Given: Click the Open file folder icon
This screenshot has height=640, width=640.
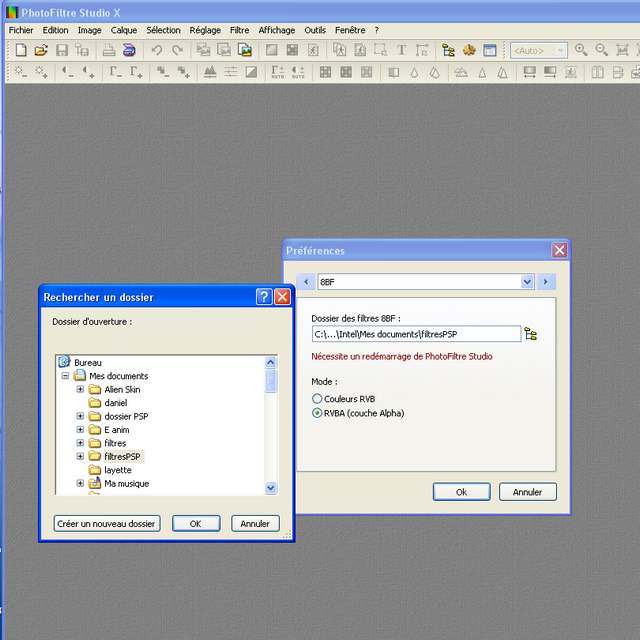Looking at the screenshot, I should tap(41, 50).
